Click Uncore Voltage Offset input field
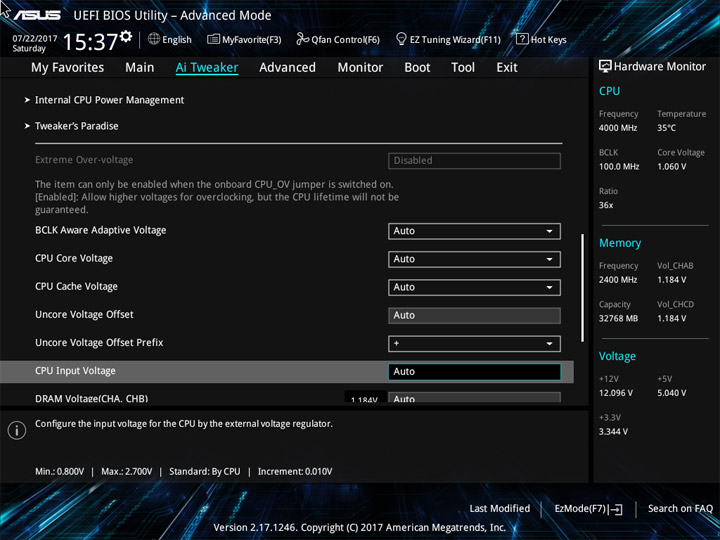 click(474, 315)
